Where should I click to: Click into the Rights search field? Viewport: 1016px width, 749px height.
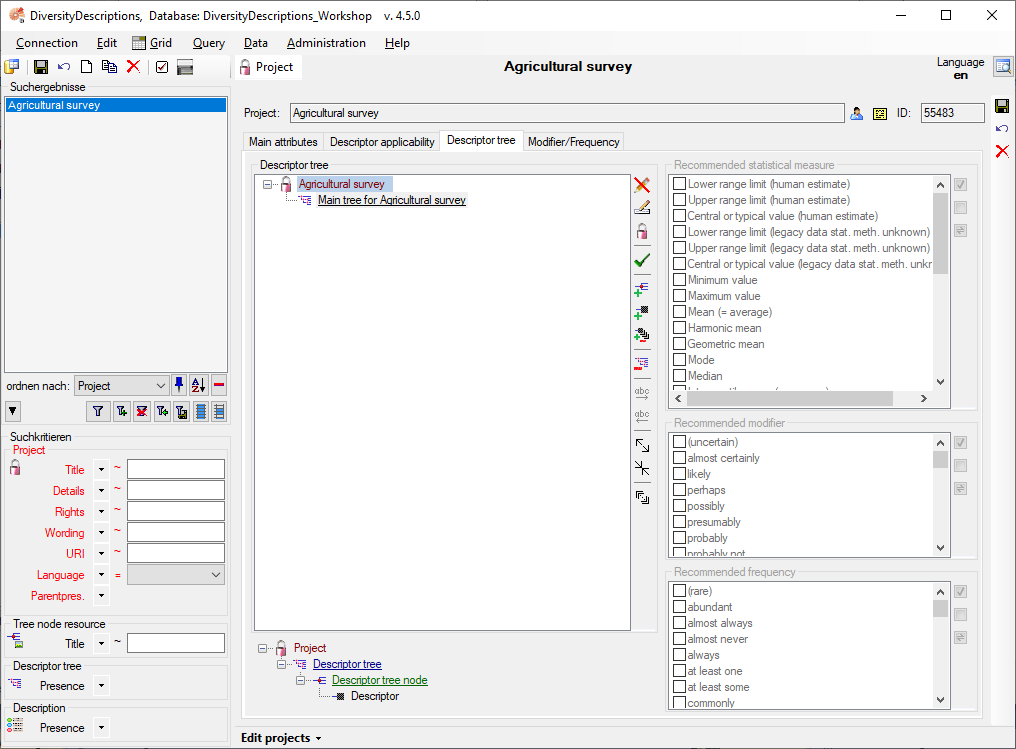[176, 512]
